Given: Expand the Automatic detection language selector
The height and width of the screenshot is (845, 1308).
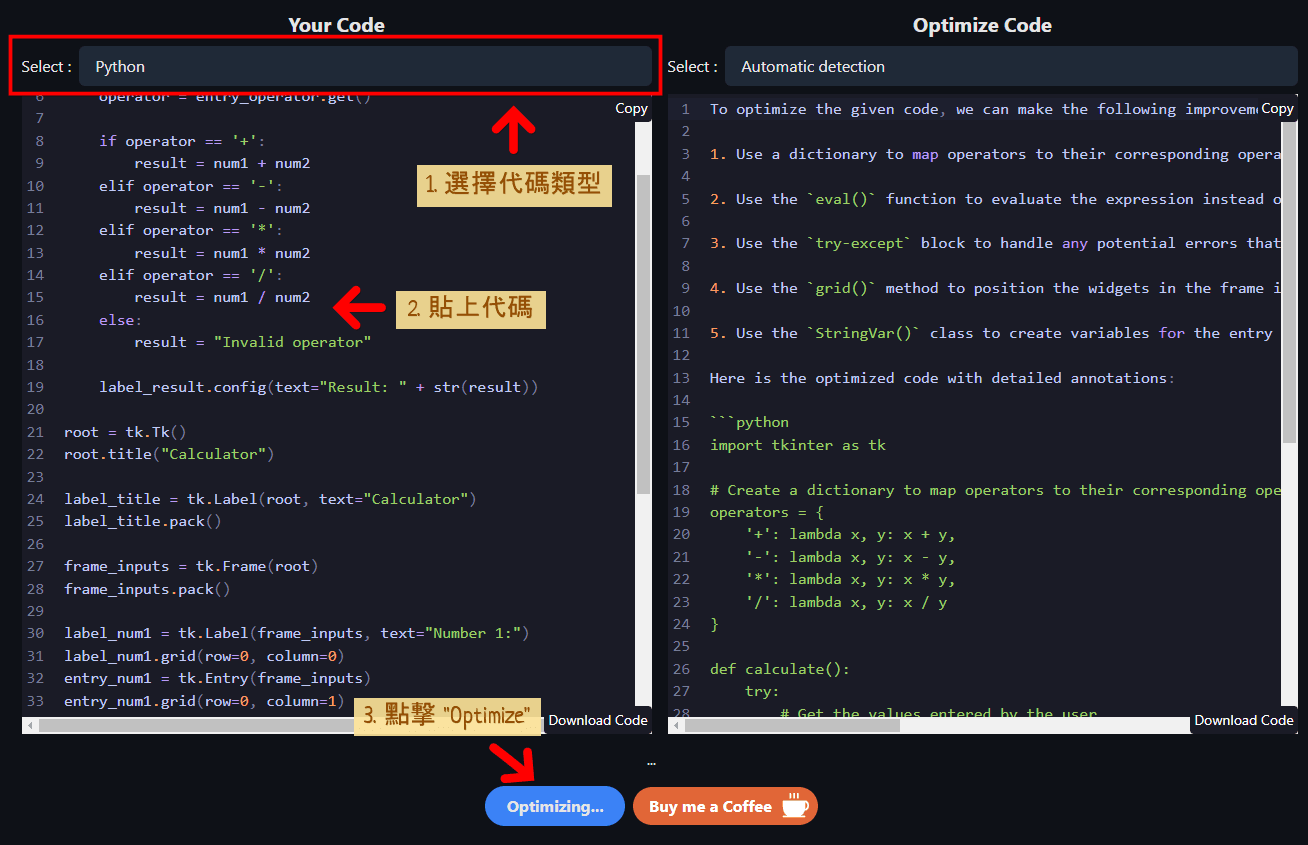Looking at the screenshot, I should (x=1010, y=67).
